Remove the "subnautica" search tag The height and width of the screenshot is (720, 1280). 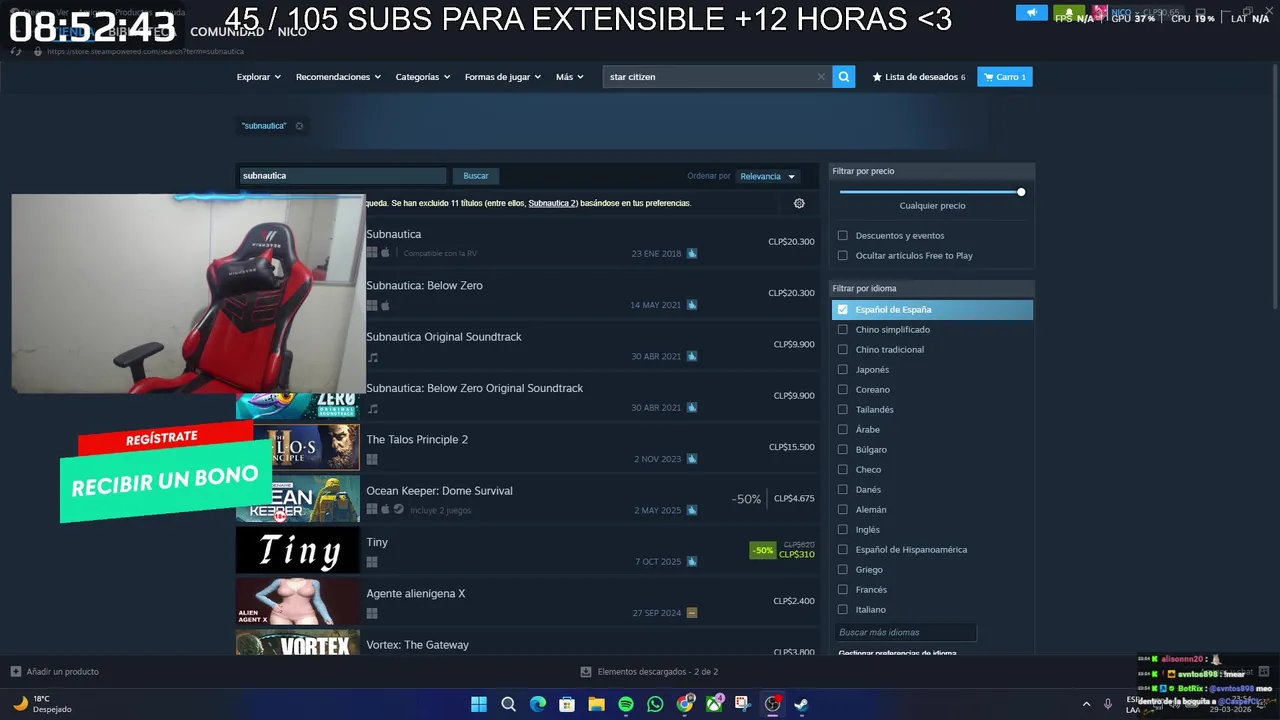(x=299, y=126)
